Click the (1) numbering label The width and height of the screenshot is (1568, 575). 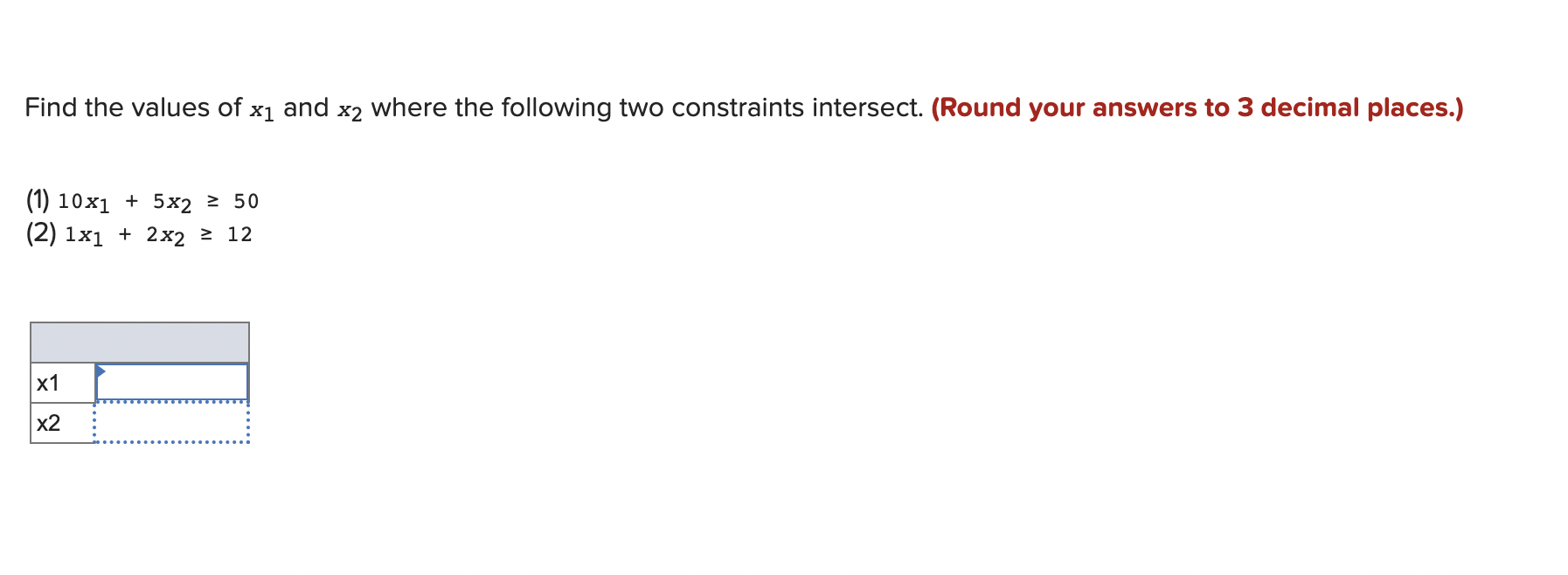pos(37,200)
